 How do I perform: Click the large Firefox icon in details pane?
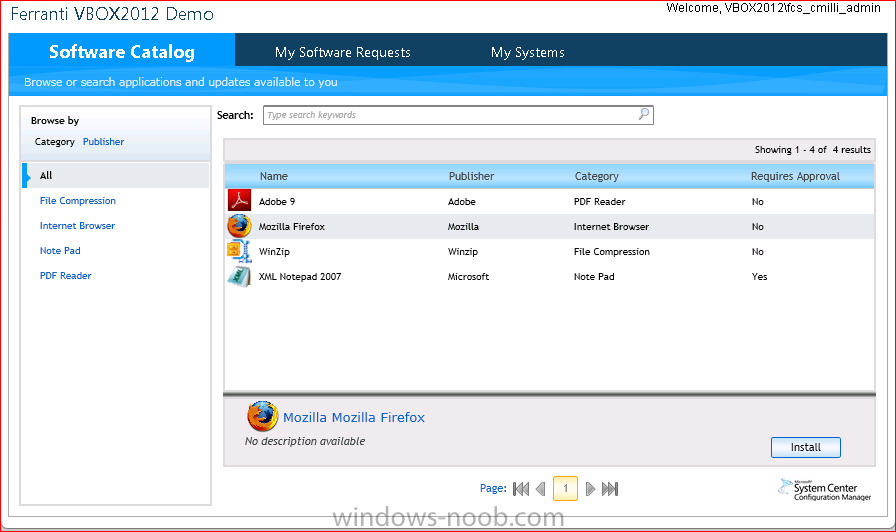pyautogui.click(x=263, y=416)
